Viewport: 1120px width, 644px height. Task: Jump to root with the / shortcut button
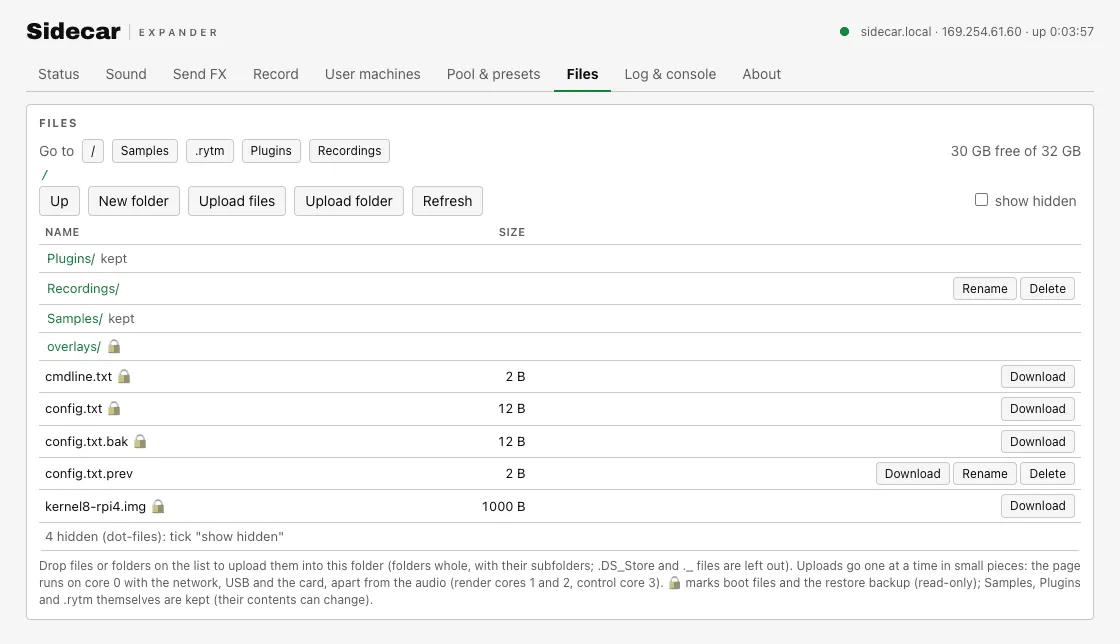click(93, 151)
